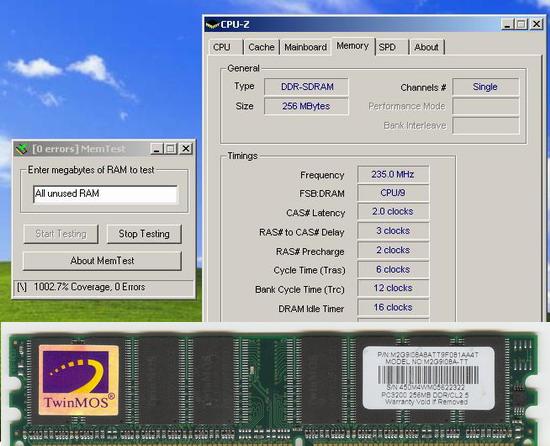550x446 pixels.
Task: Click the TwinMOS logo sticker
Action: click(x=79, y=380)
